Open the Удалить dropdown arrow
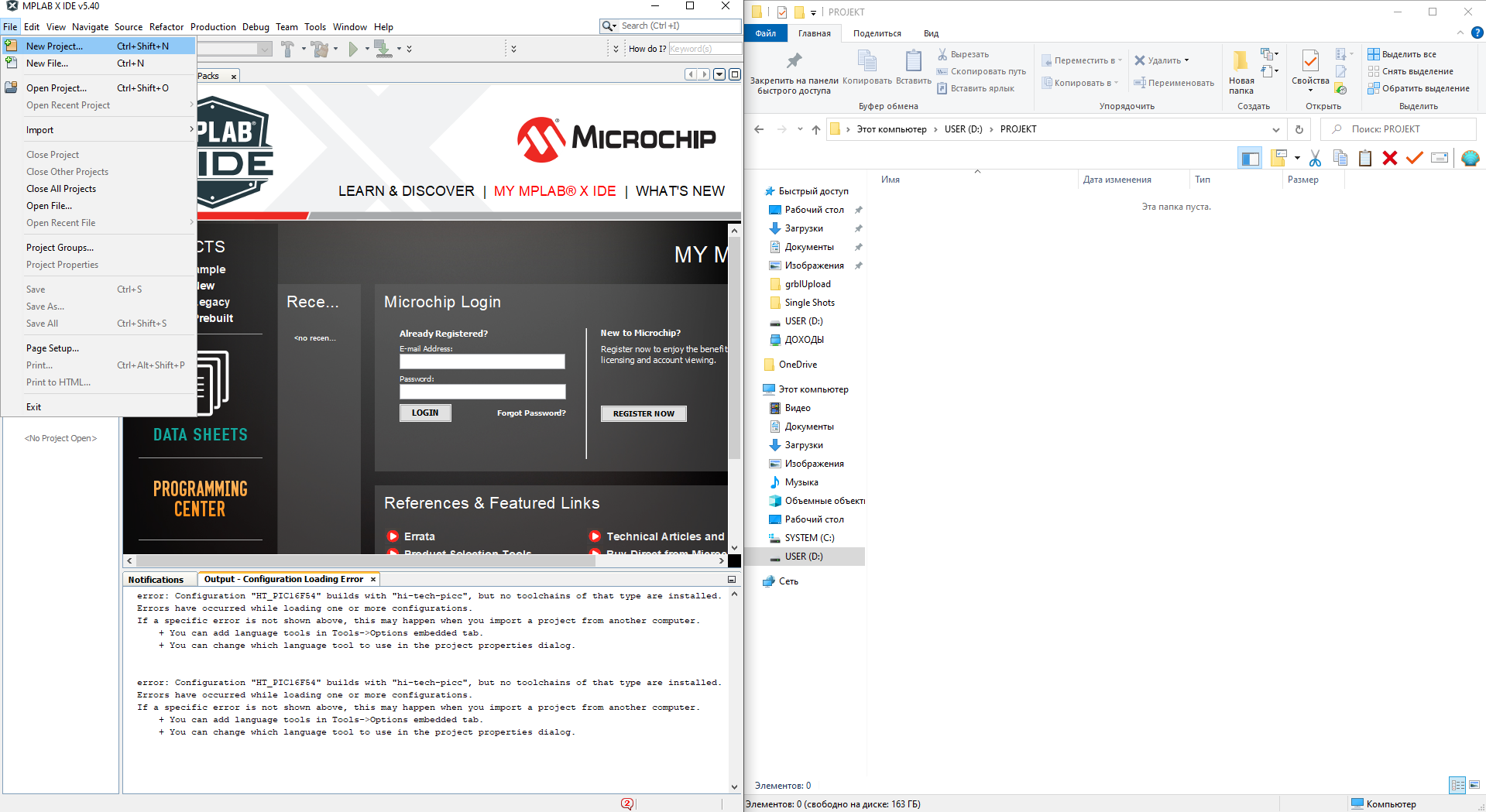The height and width of the screenshot is (812, 1486). point(1186,60)
